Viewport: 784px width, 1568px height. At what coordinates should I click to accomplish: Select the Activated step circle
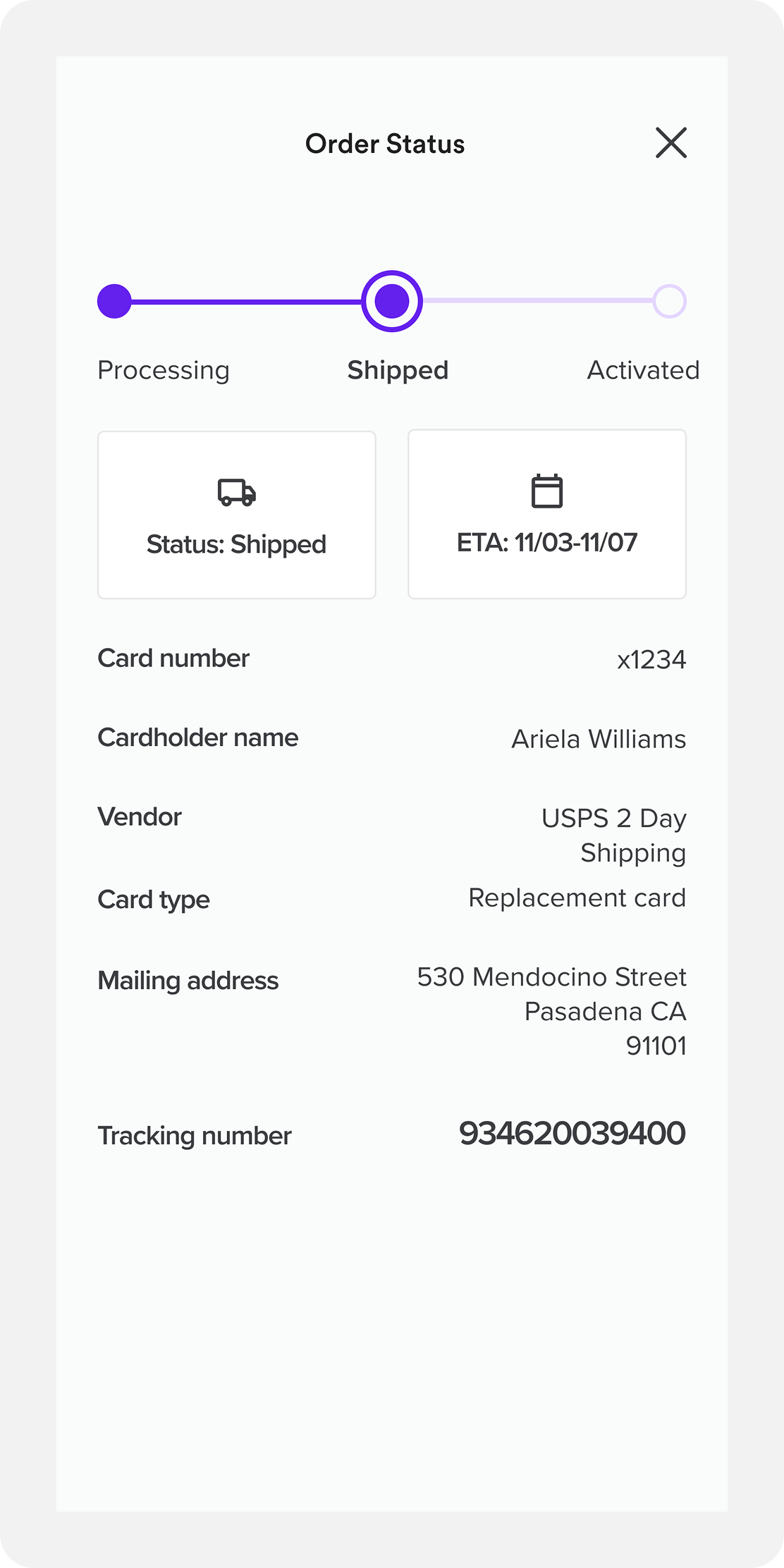point(669,301)
